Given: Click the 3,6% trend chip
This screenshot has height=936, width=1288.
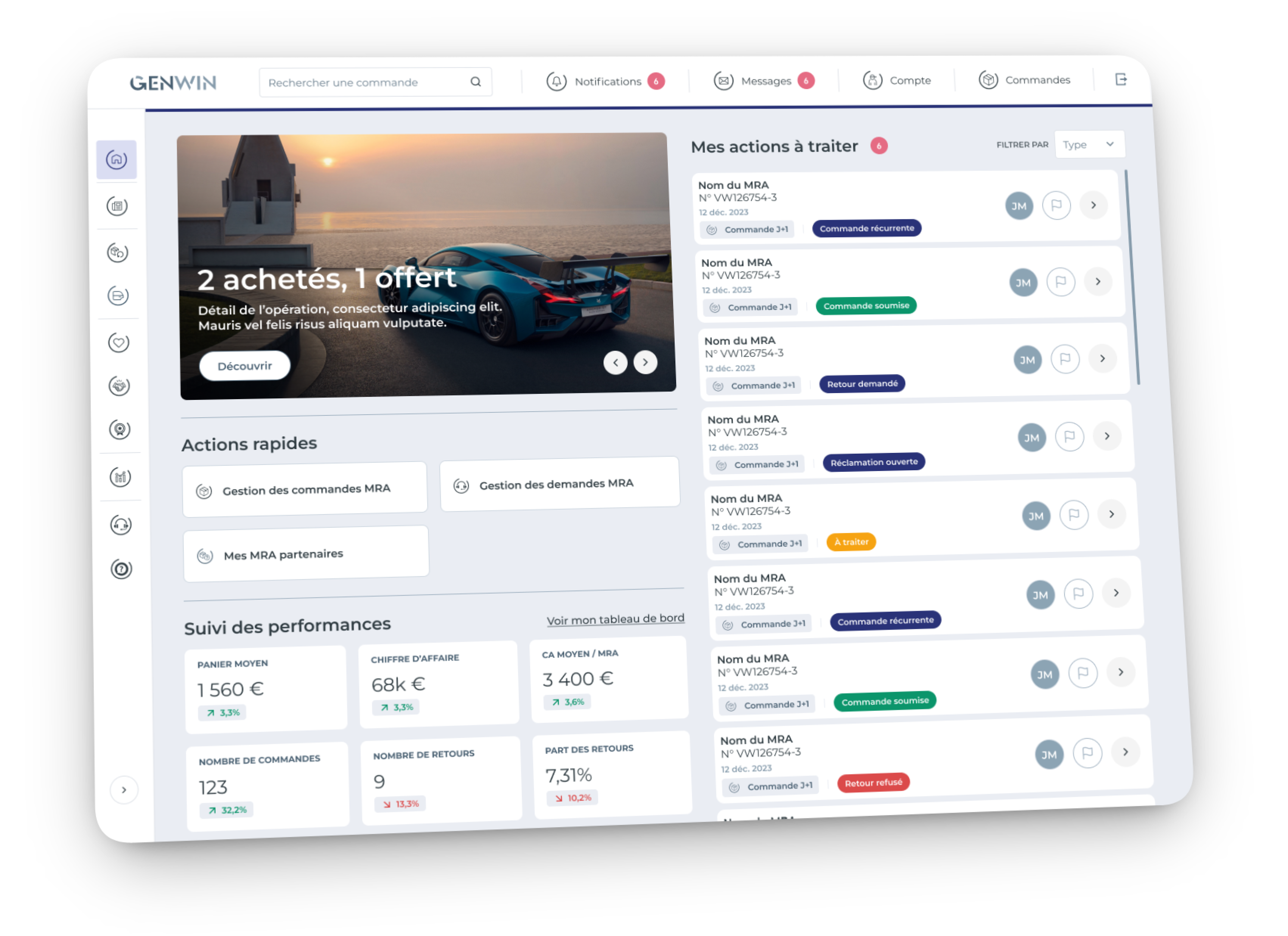Looking at the screenshot, I should click(568, 702).
